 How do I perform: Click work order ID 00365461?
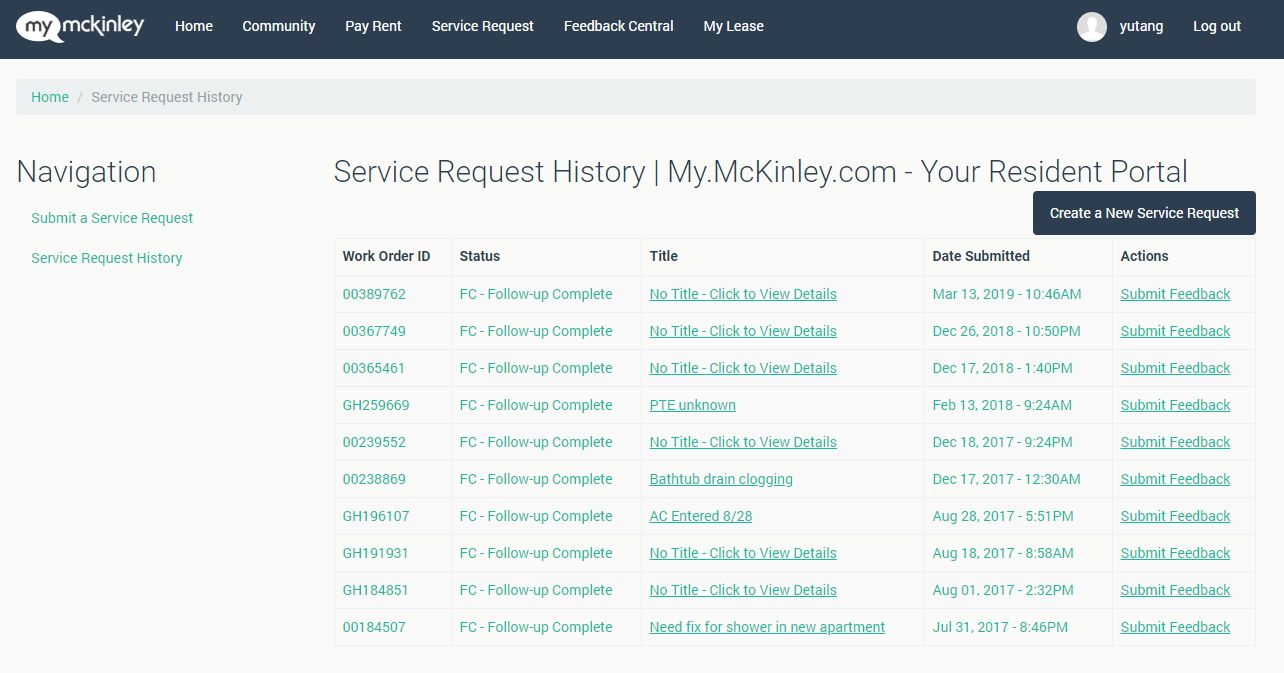(374, 368)
